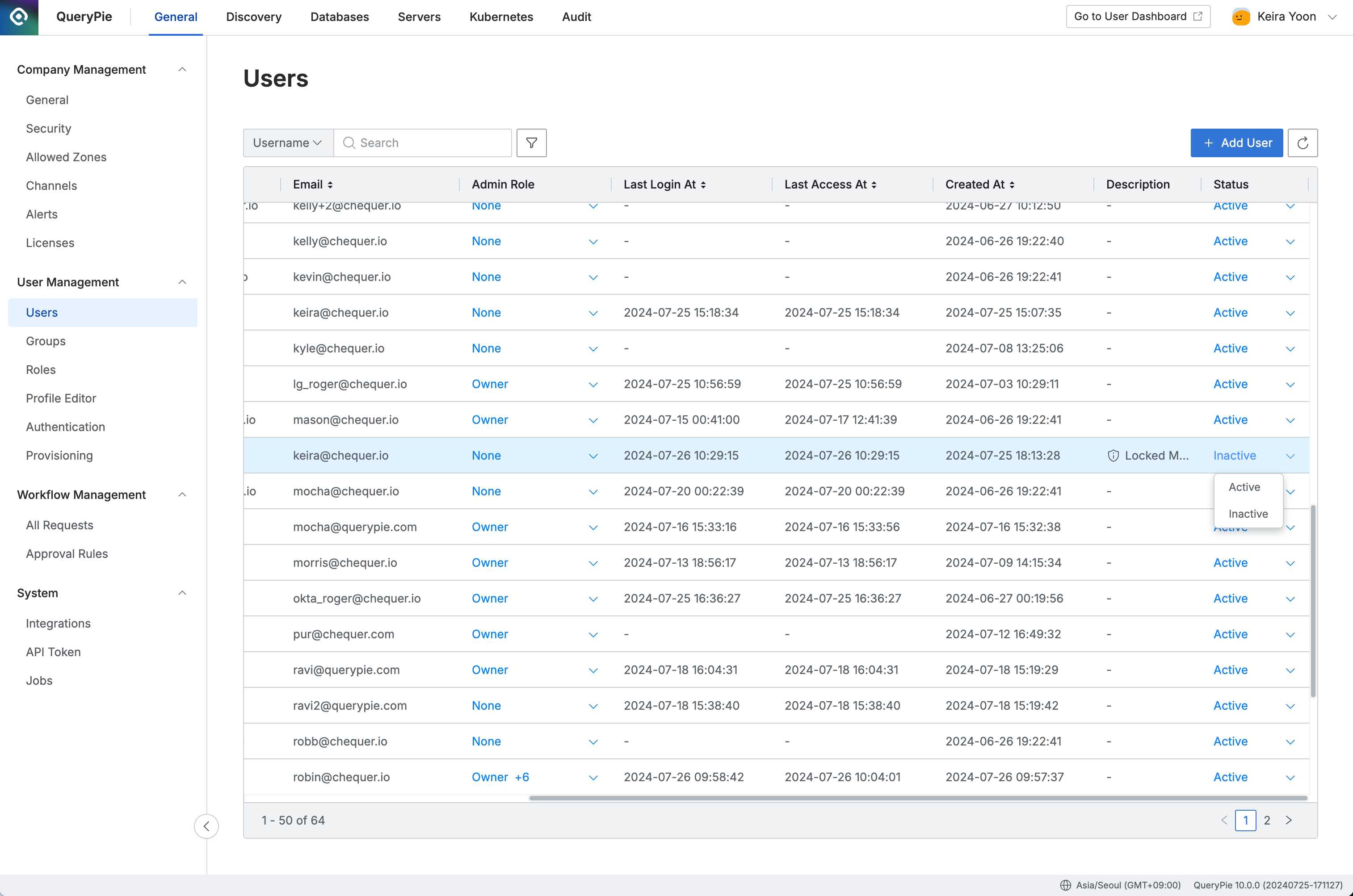Refresh the users list
Viewport: 1353px width, 896px height.
point(1303,142)
